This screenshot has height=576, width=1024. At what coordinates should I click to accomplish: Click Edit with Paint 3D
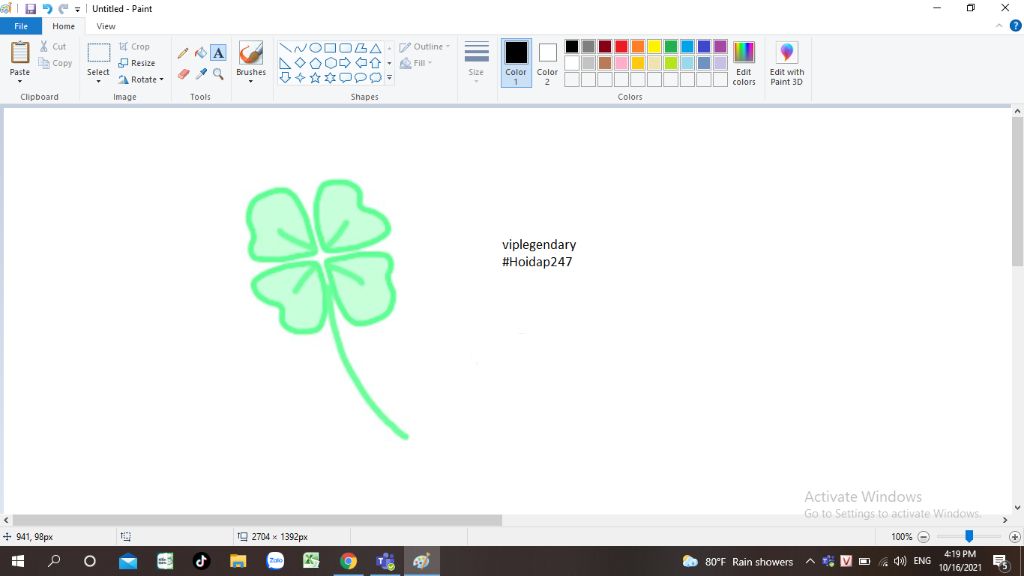(786, 63)
